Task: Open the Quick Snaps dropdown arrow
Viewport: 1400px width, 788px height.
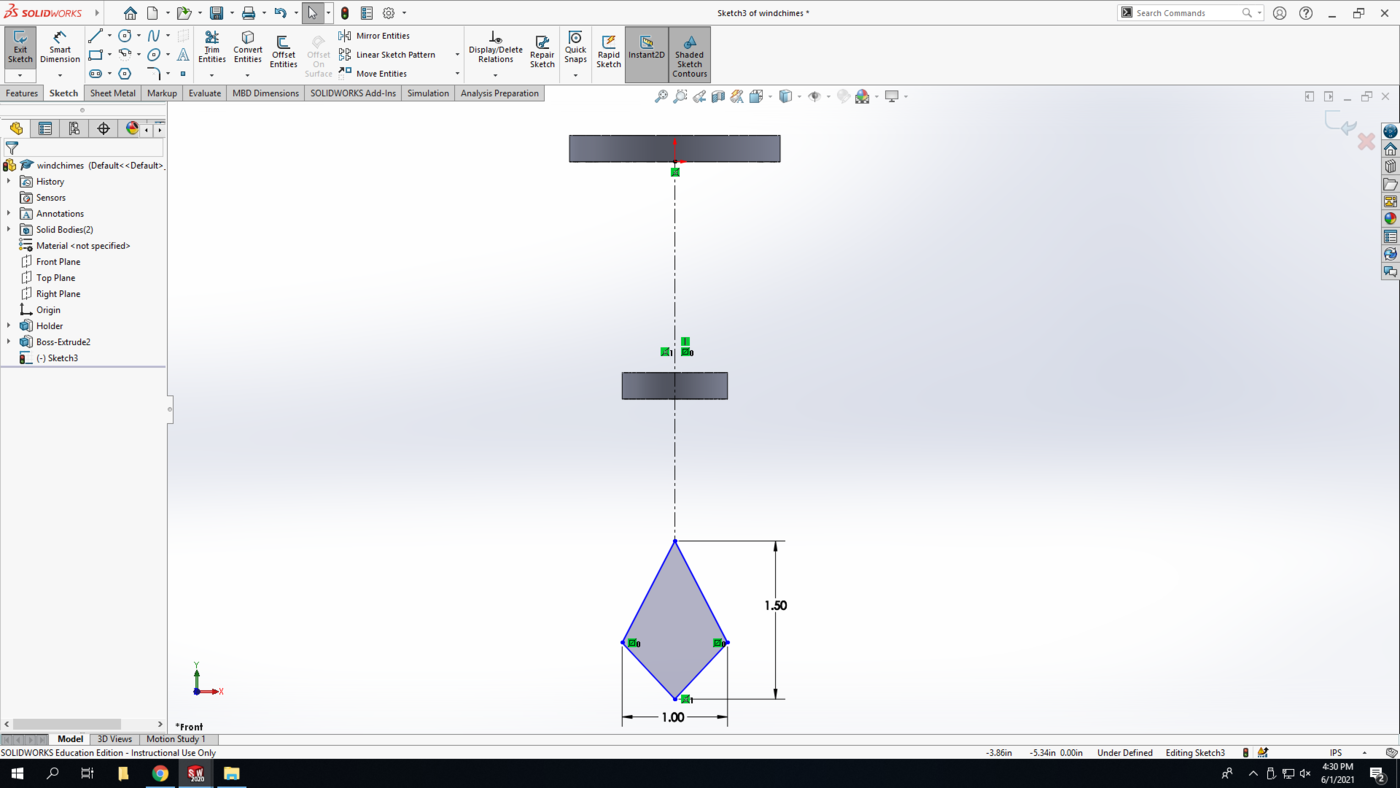Action: pyautogui.click(x=575, y=76)
